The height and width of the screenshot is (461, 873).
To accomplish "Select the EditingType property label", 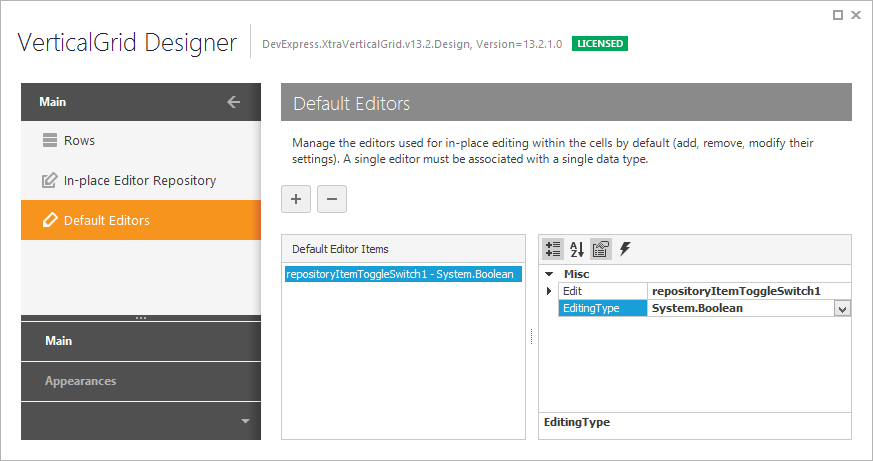I will tap(603, 308).
